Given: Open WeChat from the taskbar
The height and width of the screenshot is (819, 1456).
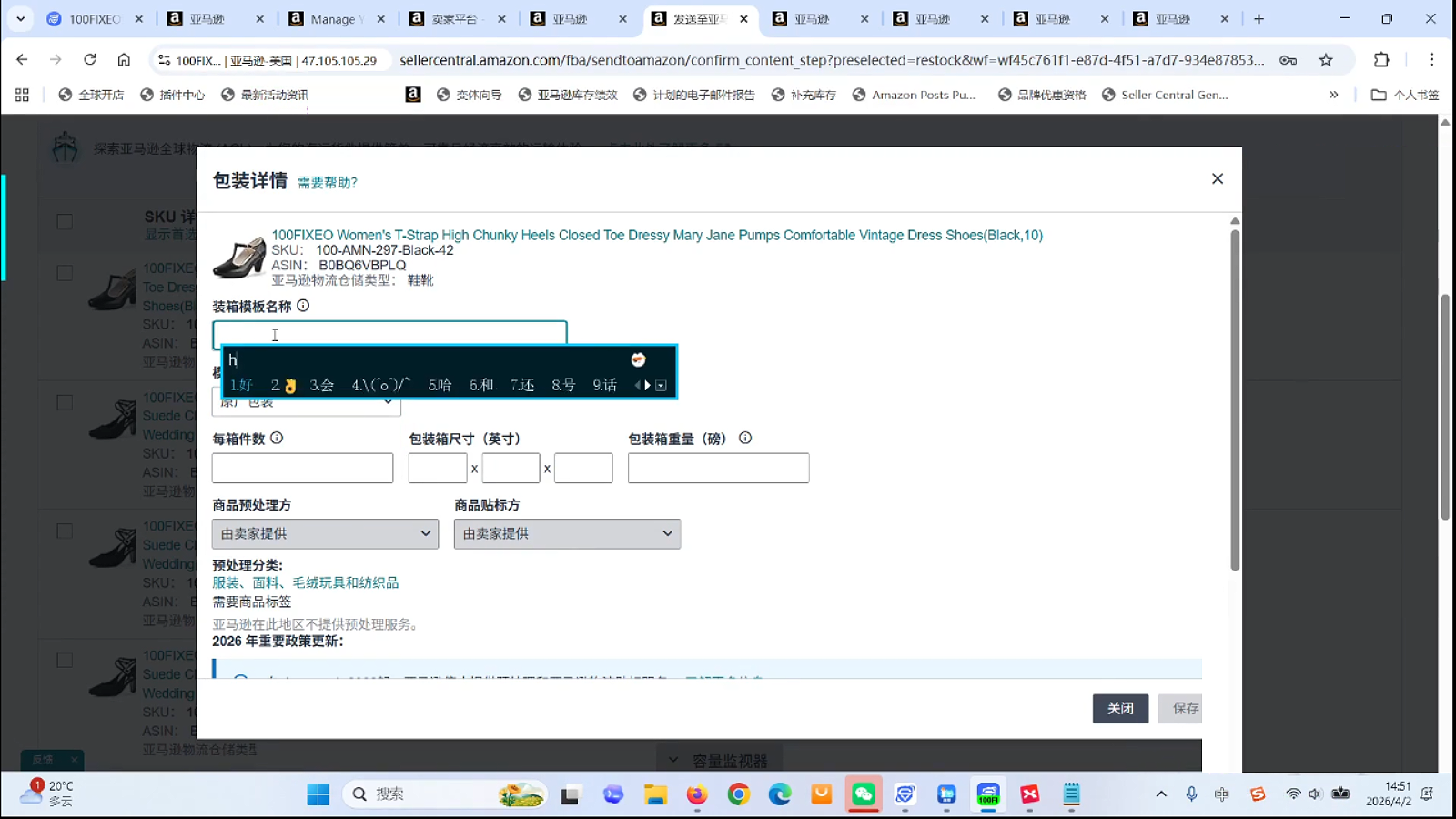Looking at the screenshot, I should click(863, 794).
